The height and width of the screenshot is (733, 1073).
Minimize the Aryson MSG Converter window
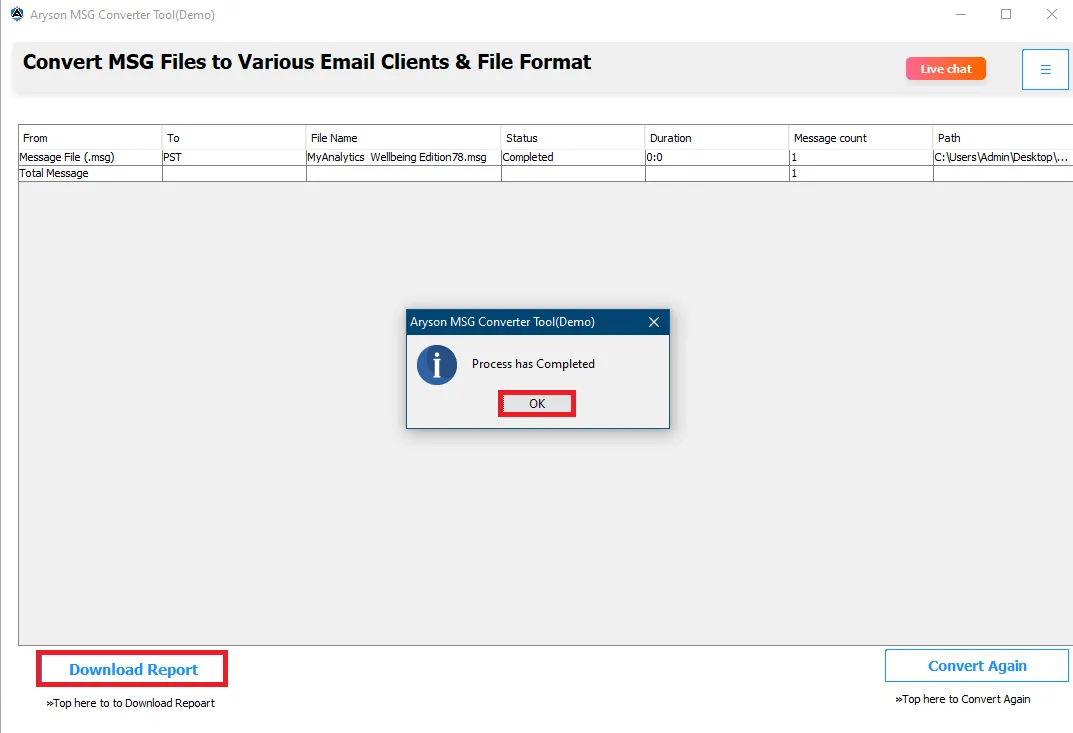(x=961, y=14)
